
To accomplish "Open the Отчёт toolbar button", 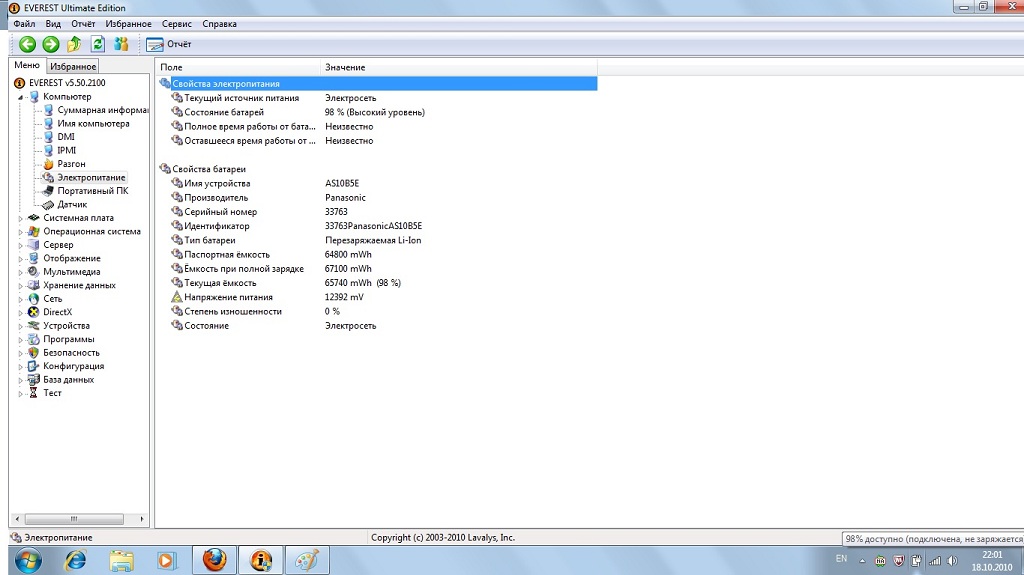I will click(168, 44).
